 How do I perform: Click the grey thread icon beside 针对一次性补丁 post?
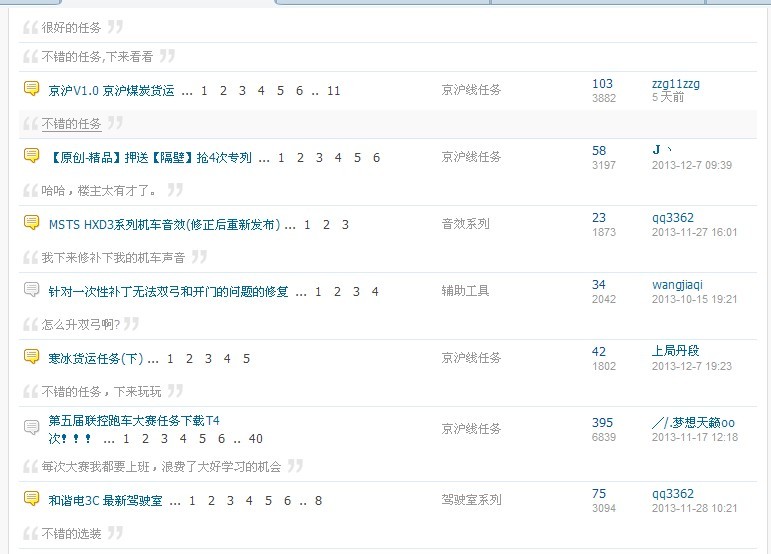click(31, 290)
